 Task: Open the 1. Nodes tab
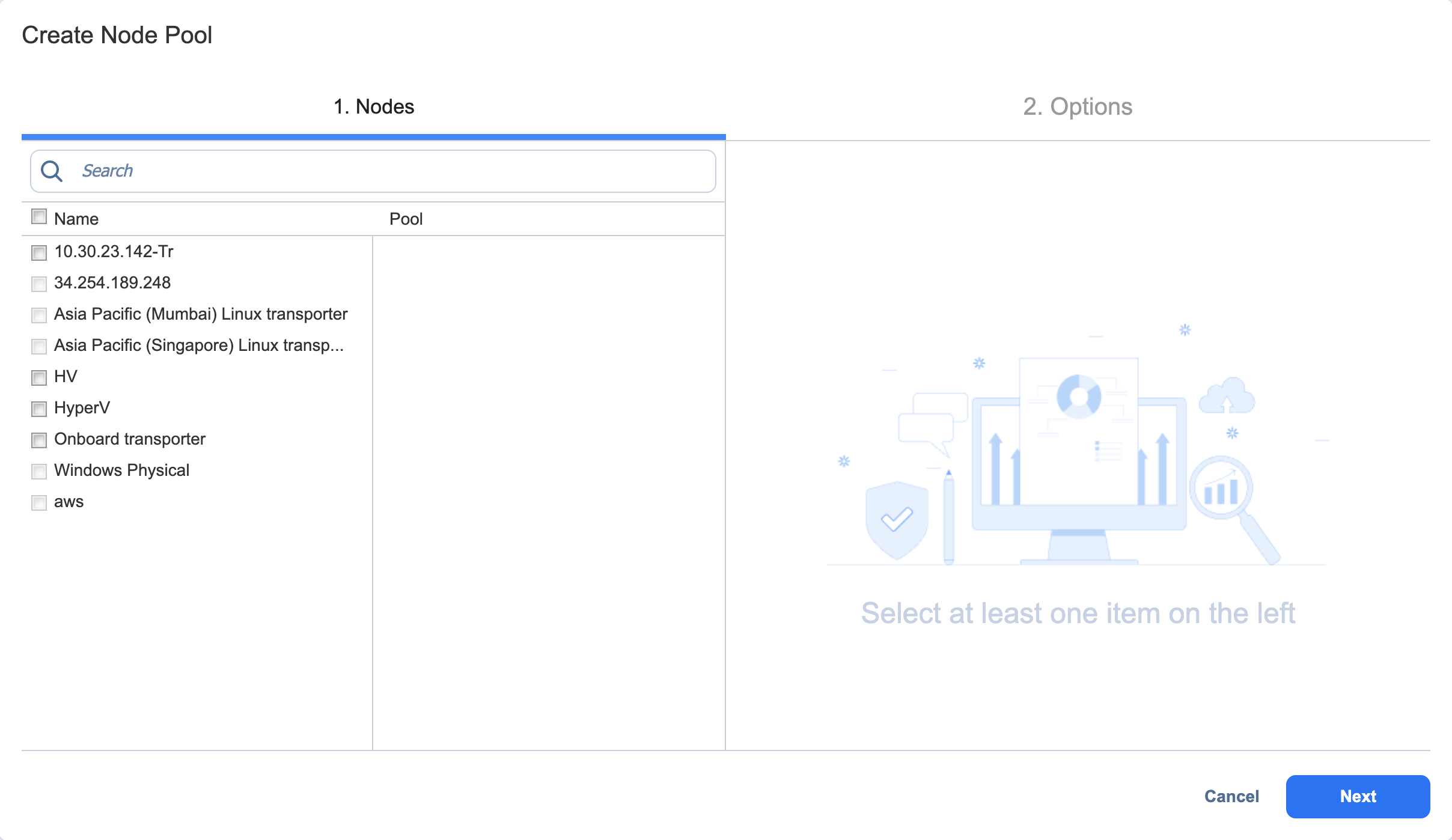click(x=374, y=107)
